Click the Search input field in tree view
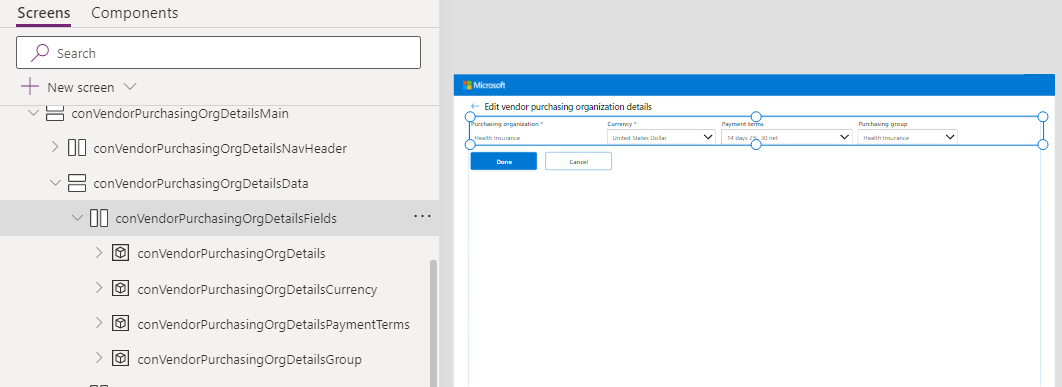The height and width of the screenshot is (387, 1062). pyautogui.click(x=218, y=53)
